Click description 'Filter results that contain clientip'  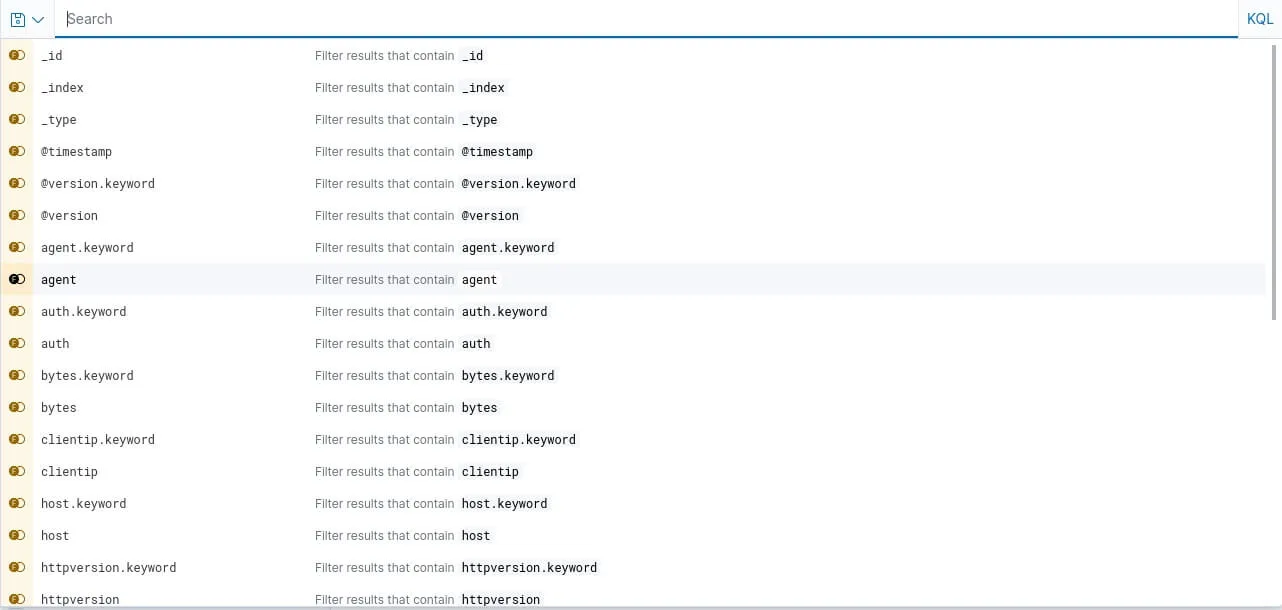pyautogui.click(x=418, y=472)
